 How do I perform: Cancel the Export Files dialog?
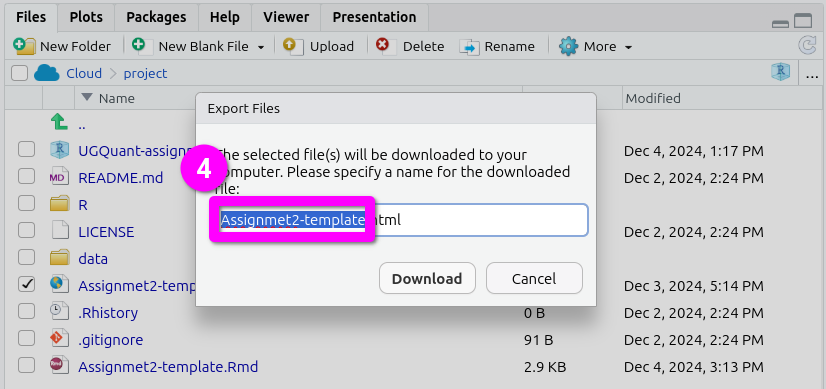click(534, 278)
